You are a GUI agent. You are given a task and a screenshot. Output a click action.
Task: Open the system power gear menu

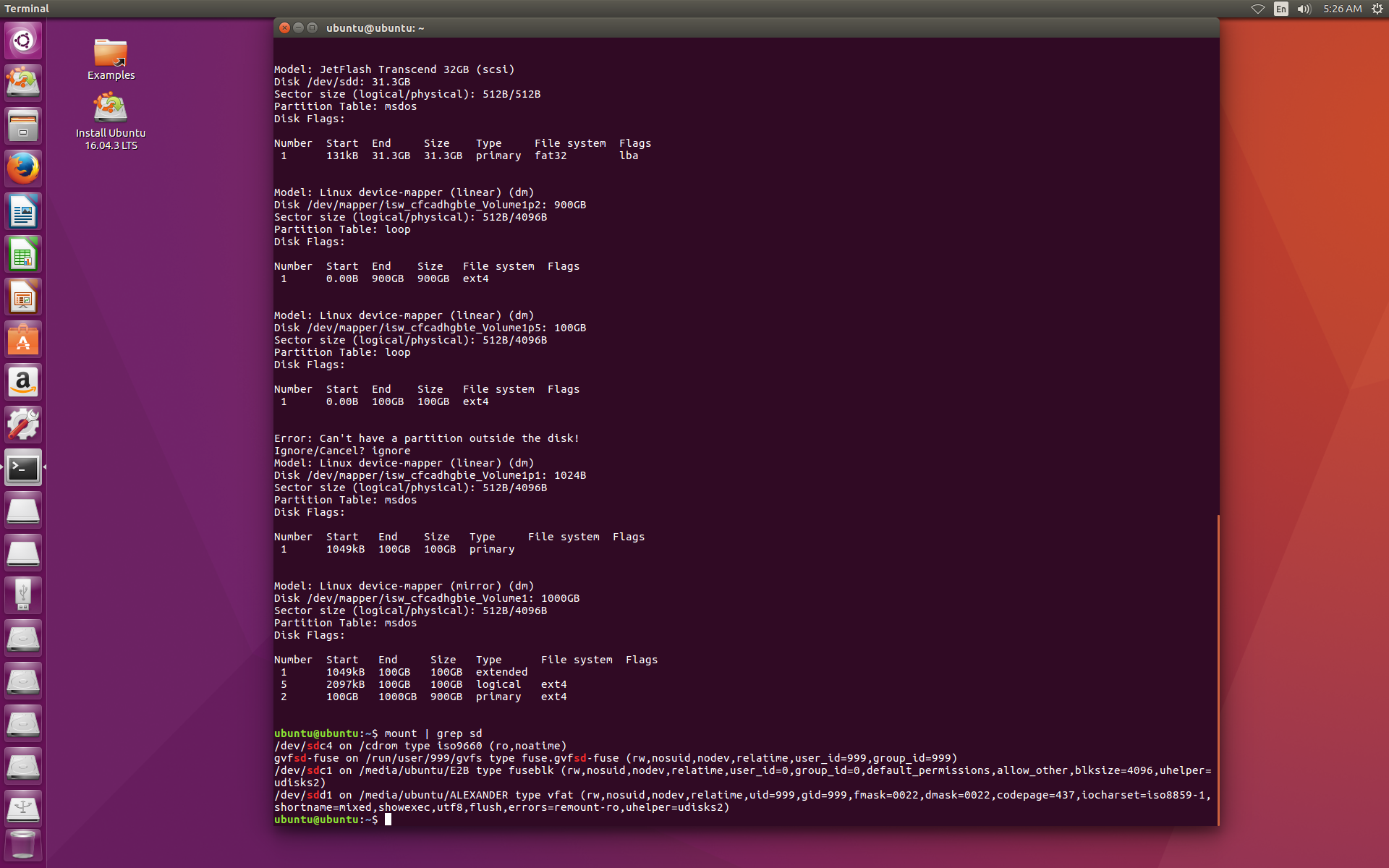click(1377, 9)
